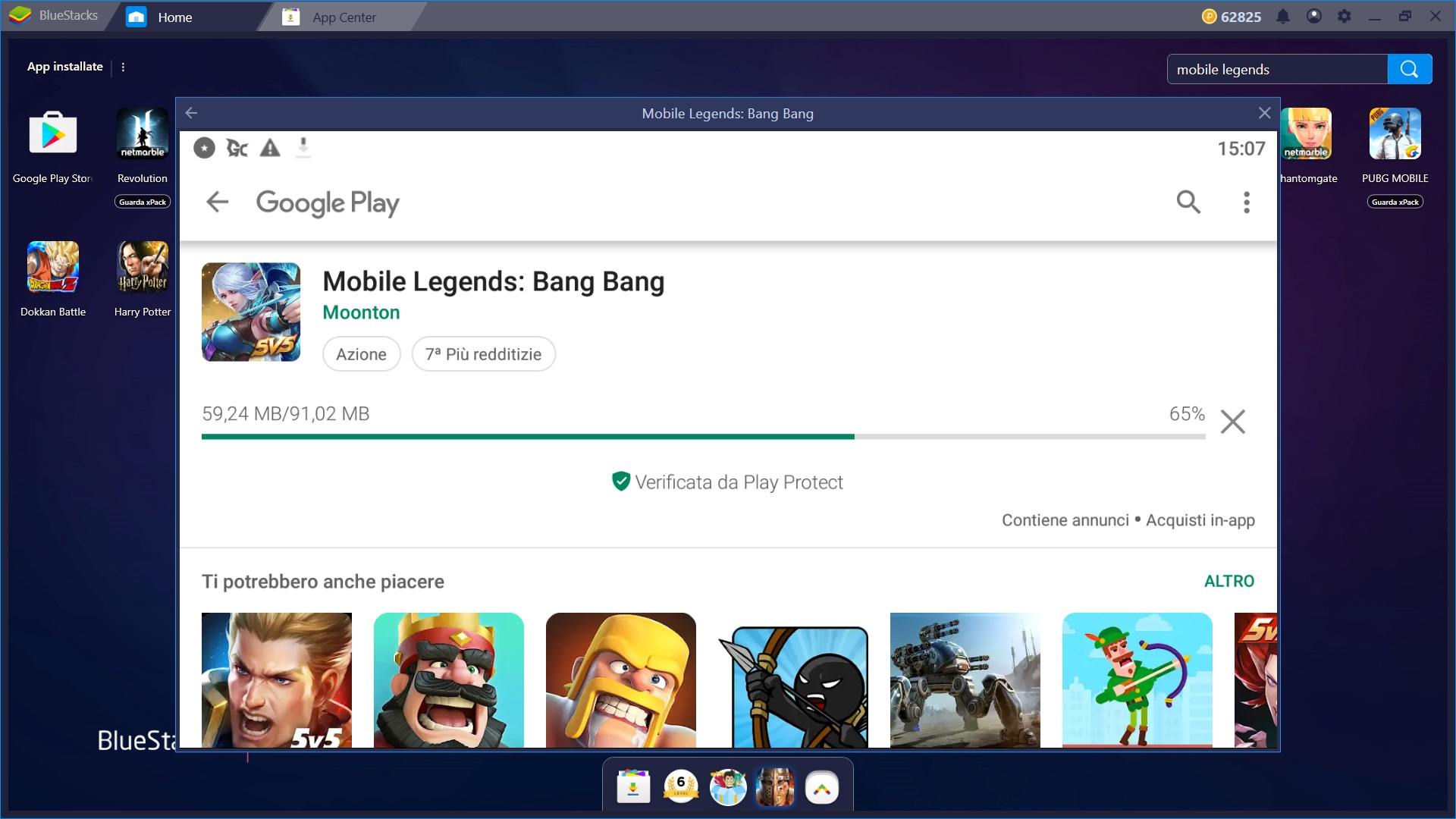Click the warning triangle status icon
Image resolution: width=1456 pixels, height=819 pixels.
[270, 148]
